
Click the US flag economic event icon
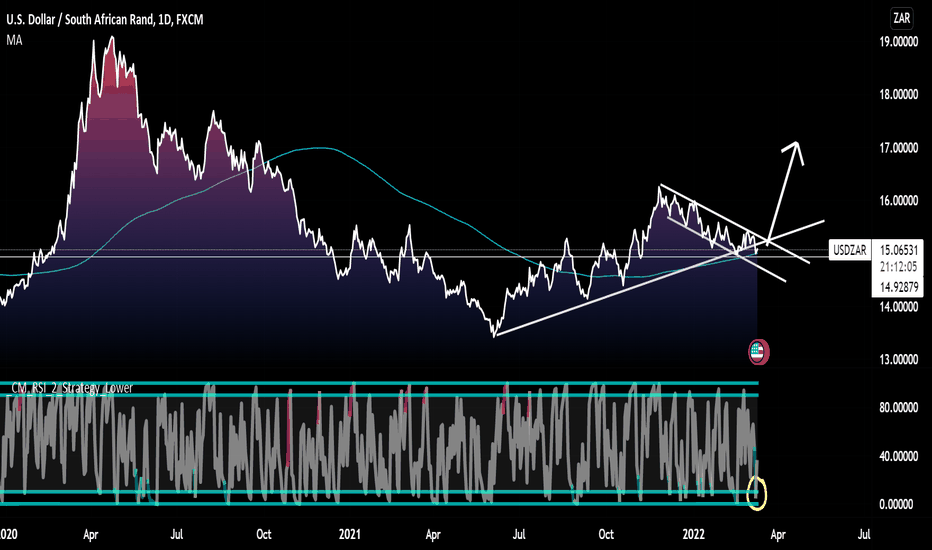coord(758,352)
